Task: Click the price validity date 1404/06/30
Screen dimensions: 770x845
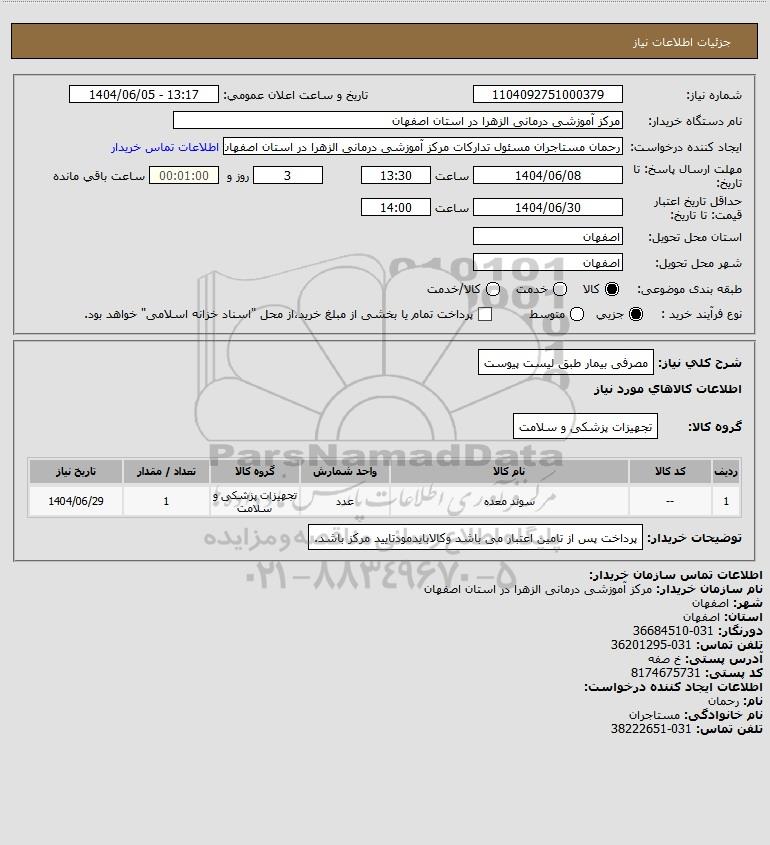Action: pos(547,207)
